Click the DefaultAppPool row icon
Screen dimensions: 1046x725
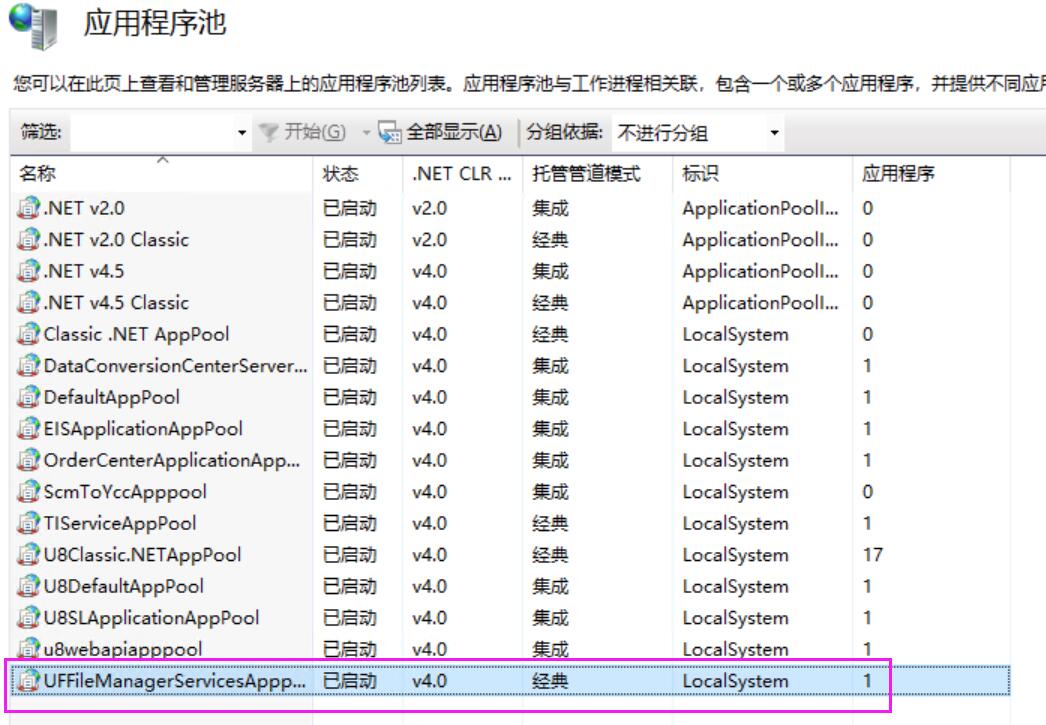pos(28,398)
